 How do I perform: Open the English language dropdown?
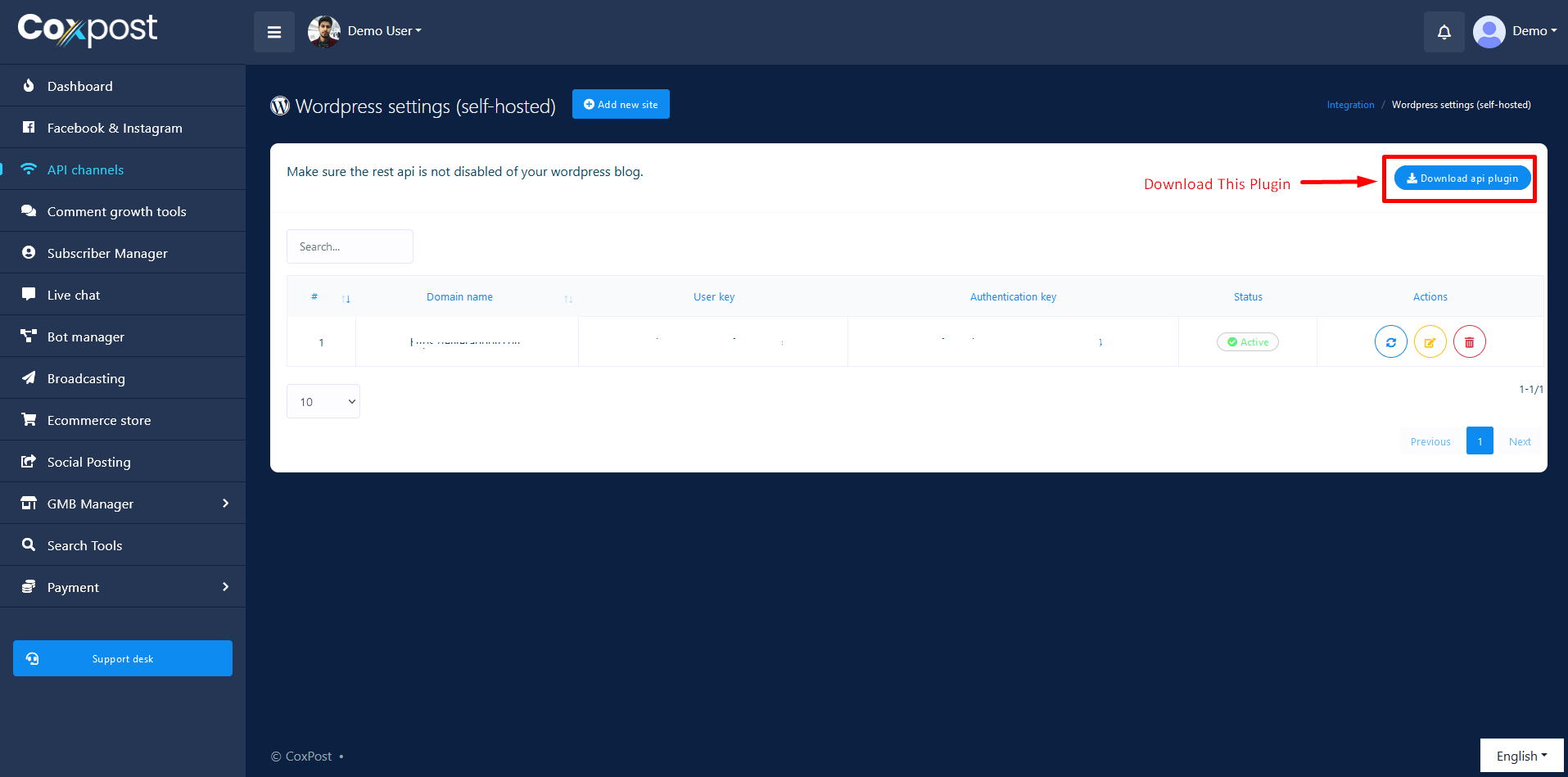(1521, 756)
